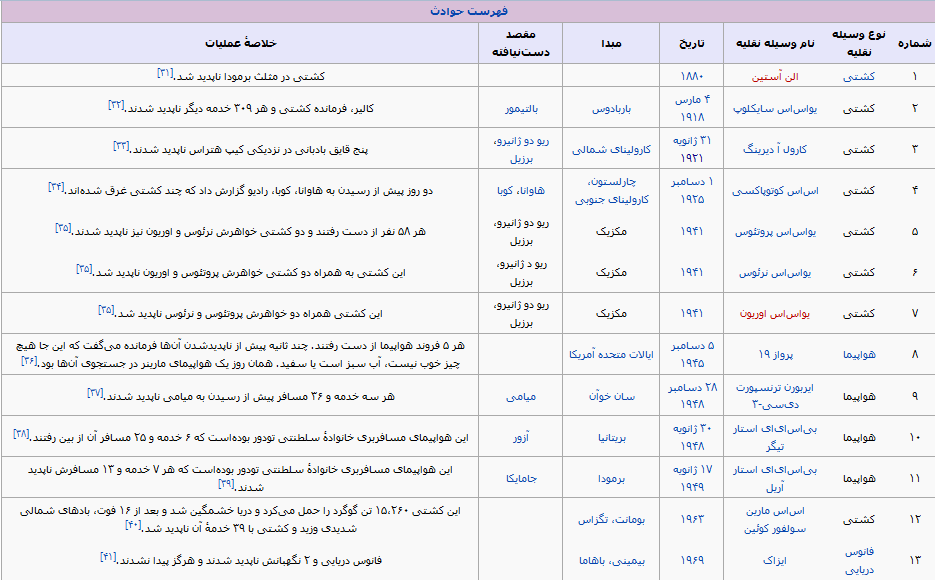
Task: Follow the year link '۱۹۶۹'
Action: (692, 560)
